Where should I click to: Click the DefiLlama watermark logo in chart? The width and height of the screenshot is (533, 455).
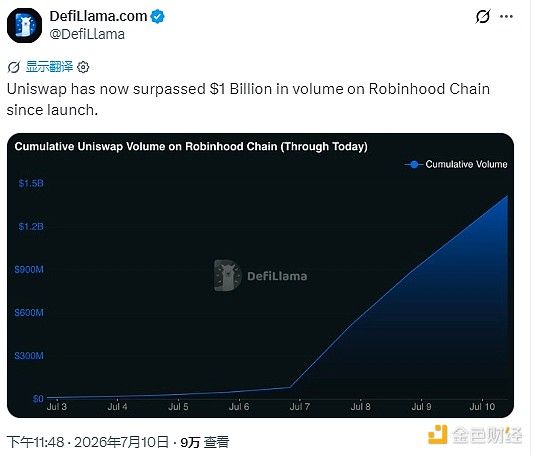pos(261,276)
